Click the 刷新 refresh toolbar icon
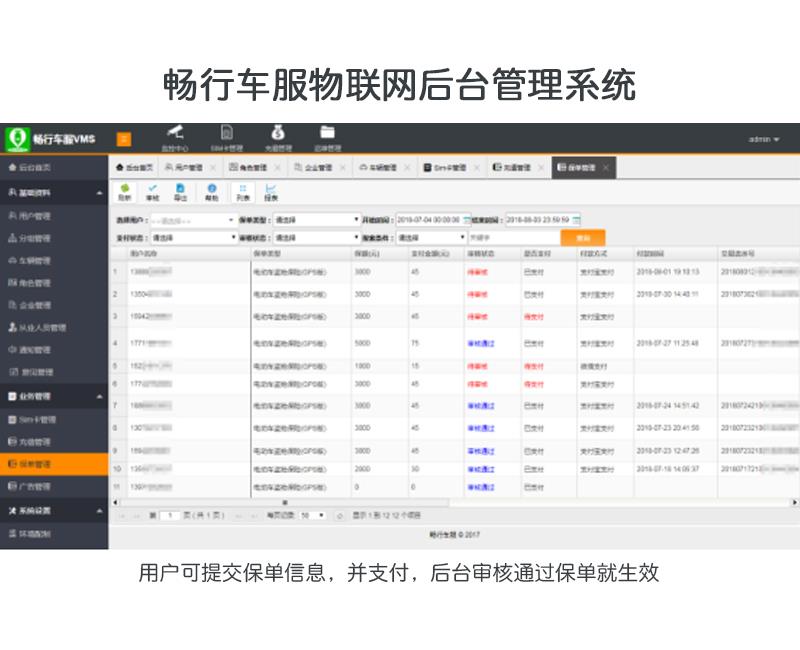The width and height of the screenshot is (800, 650). 124,192
